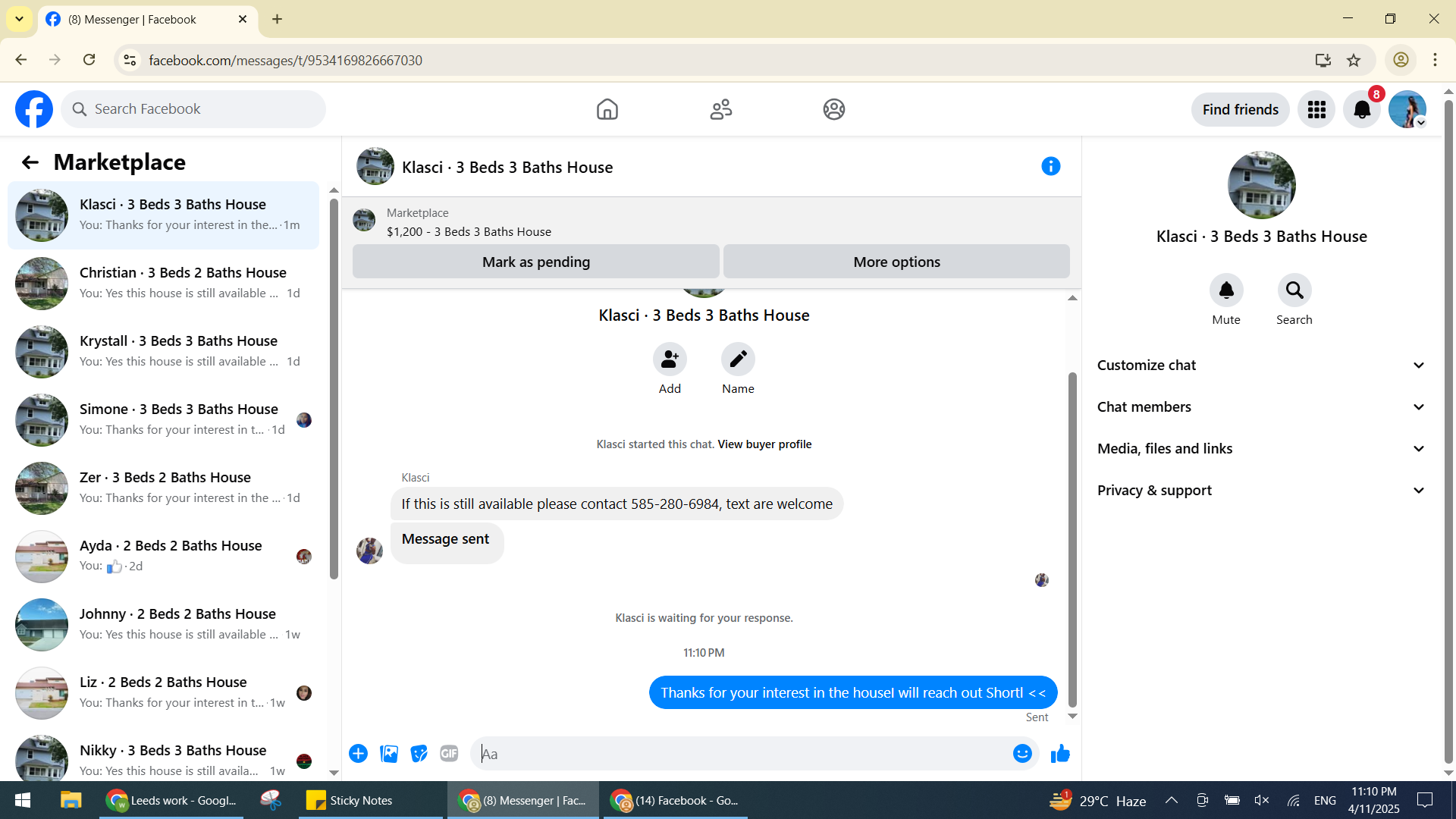Screen dimensions: 1456x819
Task: Click Find friends button
Action: click(1241, 110)
